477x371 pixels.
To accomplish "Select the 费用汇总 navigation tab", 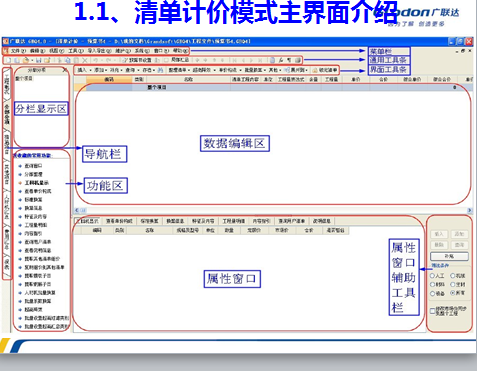I will (6, 239).
